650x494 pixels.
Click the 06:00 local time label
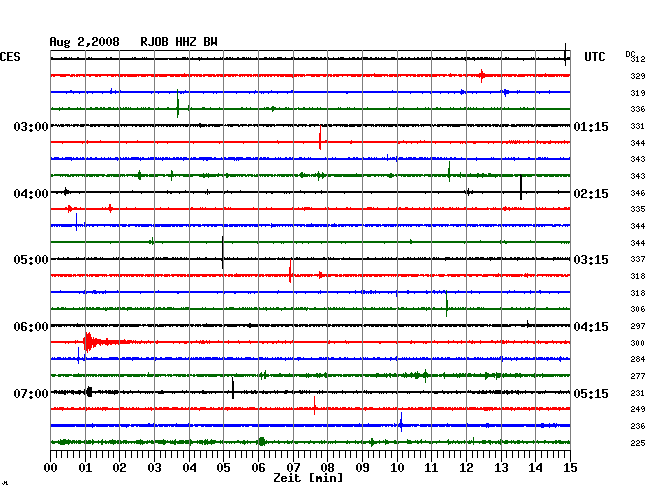[31, 327]
